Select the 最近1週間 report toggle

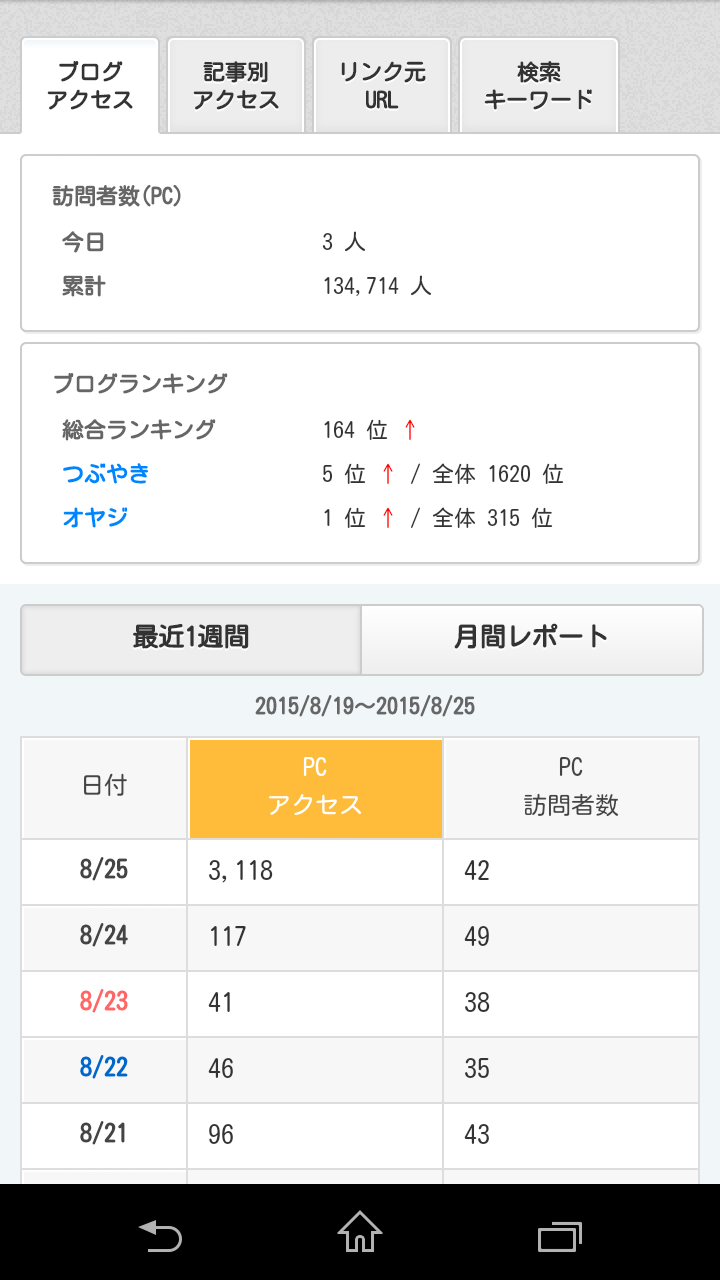pos(191,639)
